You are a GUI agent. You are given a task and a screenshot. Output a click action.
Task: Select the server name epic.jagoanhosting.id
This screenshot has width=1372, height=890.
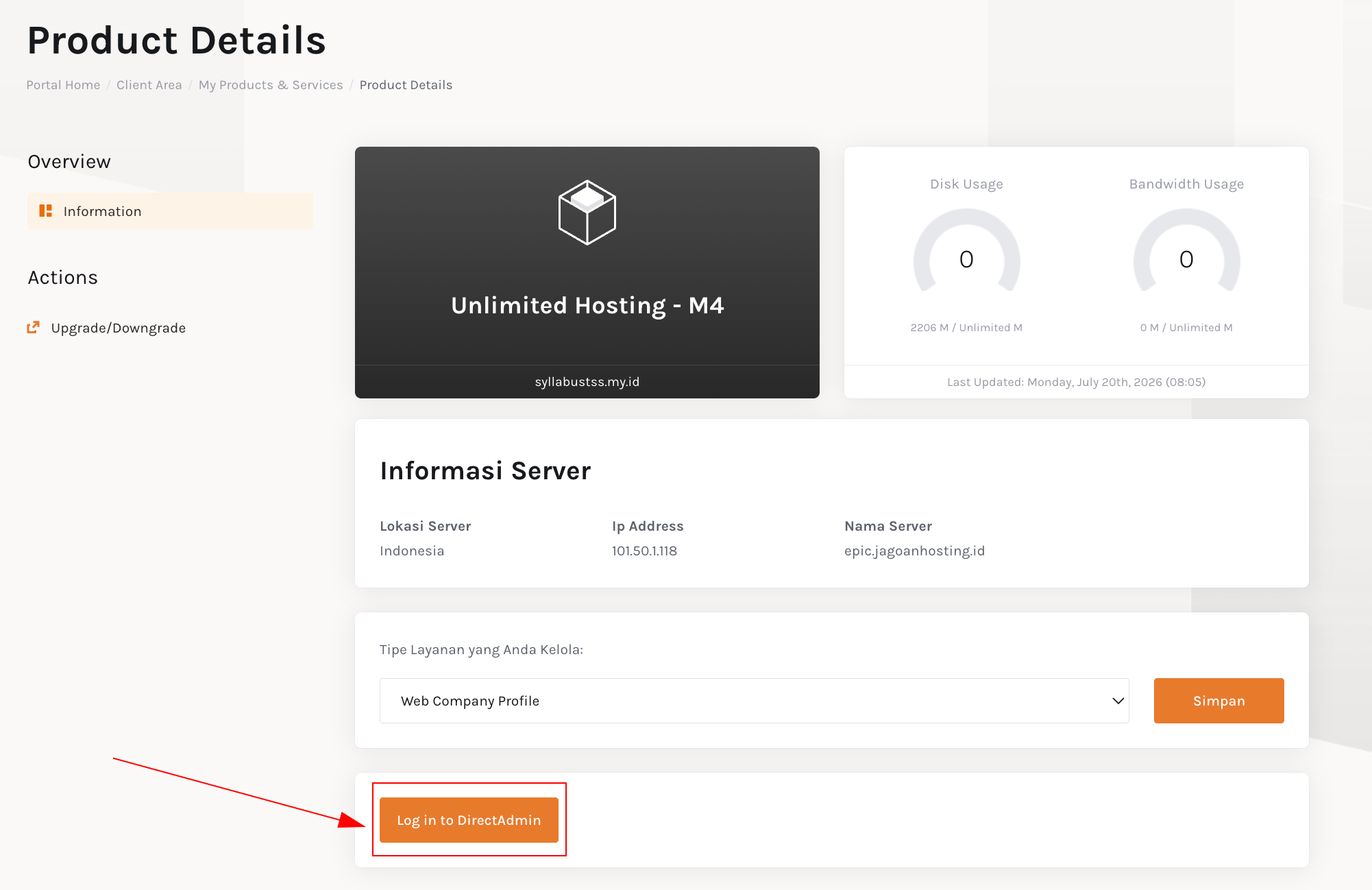(914, 551)
